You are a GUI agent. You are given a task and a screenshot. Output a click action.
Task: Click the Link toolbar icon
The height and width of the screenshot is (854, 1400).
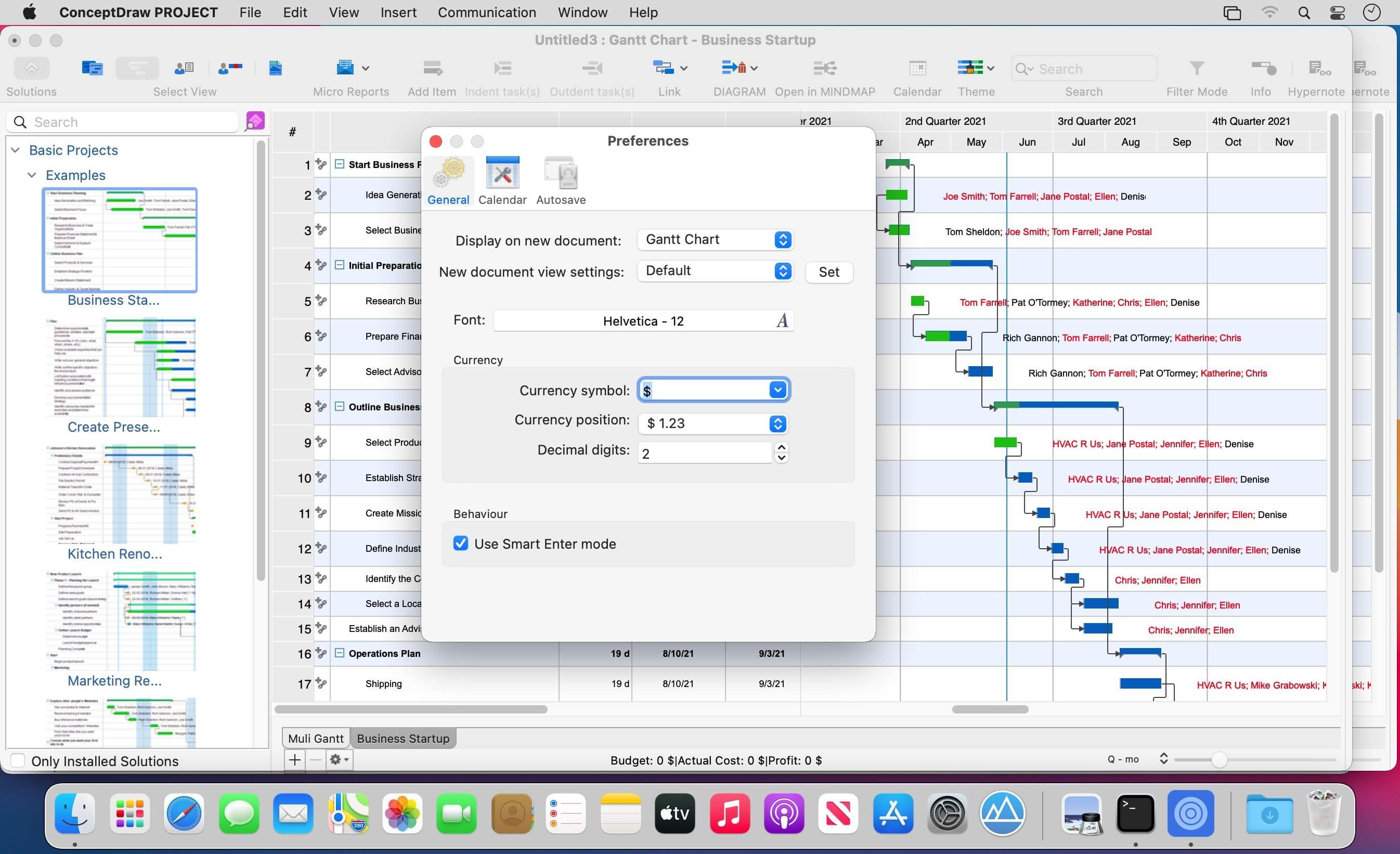coord(663,68)
